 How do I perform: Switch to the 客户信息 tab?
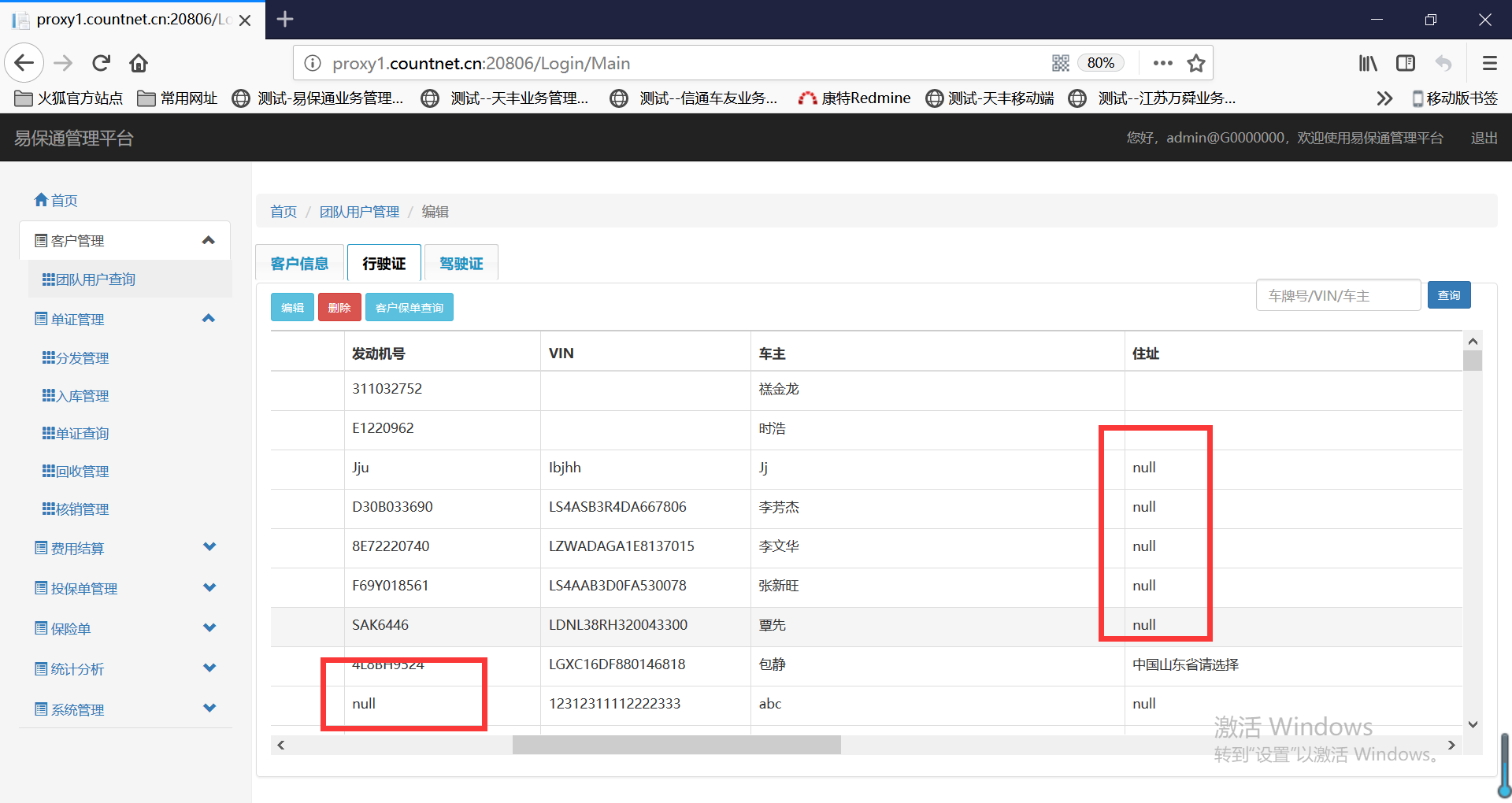(x=299, y=264)
